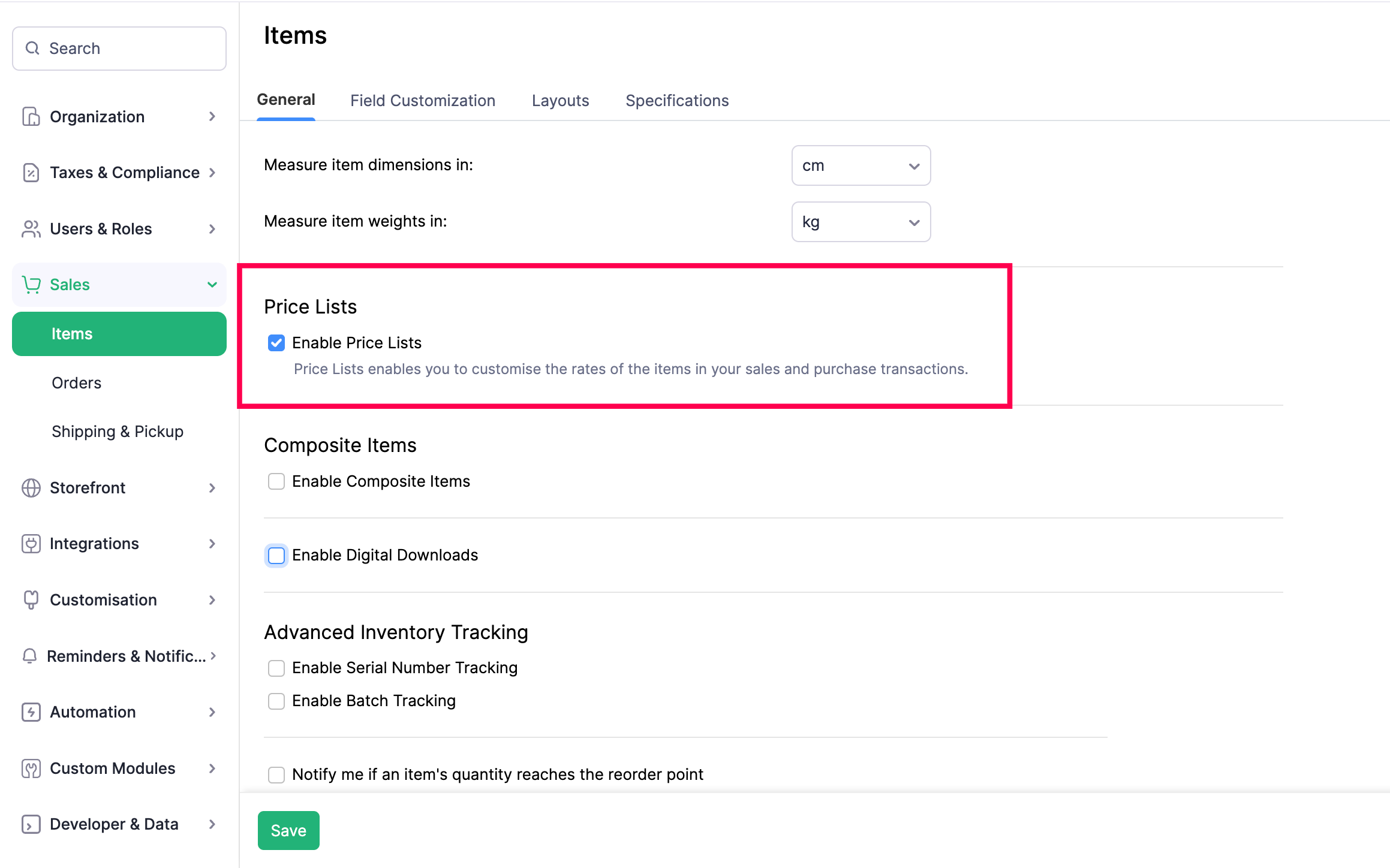
Task: Switch to the Field Customization tab
Action: (423, 100)
